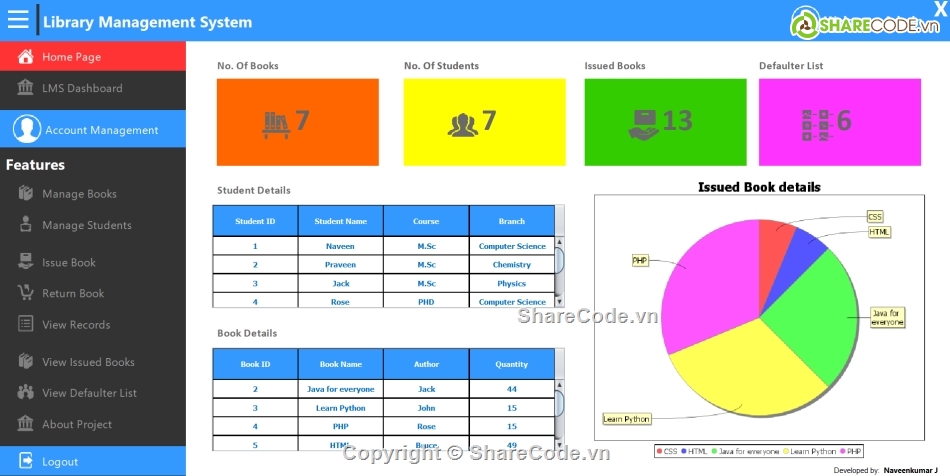Open Manage Students from sidebar
The width and height of the screenshot is (950, 476).
[x=86, y=225]
